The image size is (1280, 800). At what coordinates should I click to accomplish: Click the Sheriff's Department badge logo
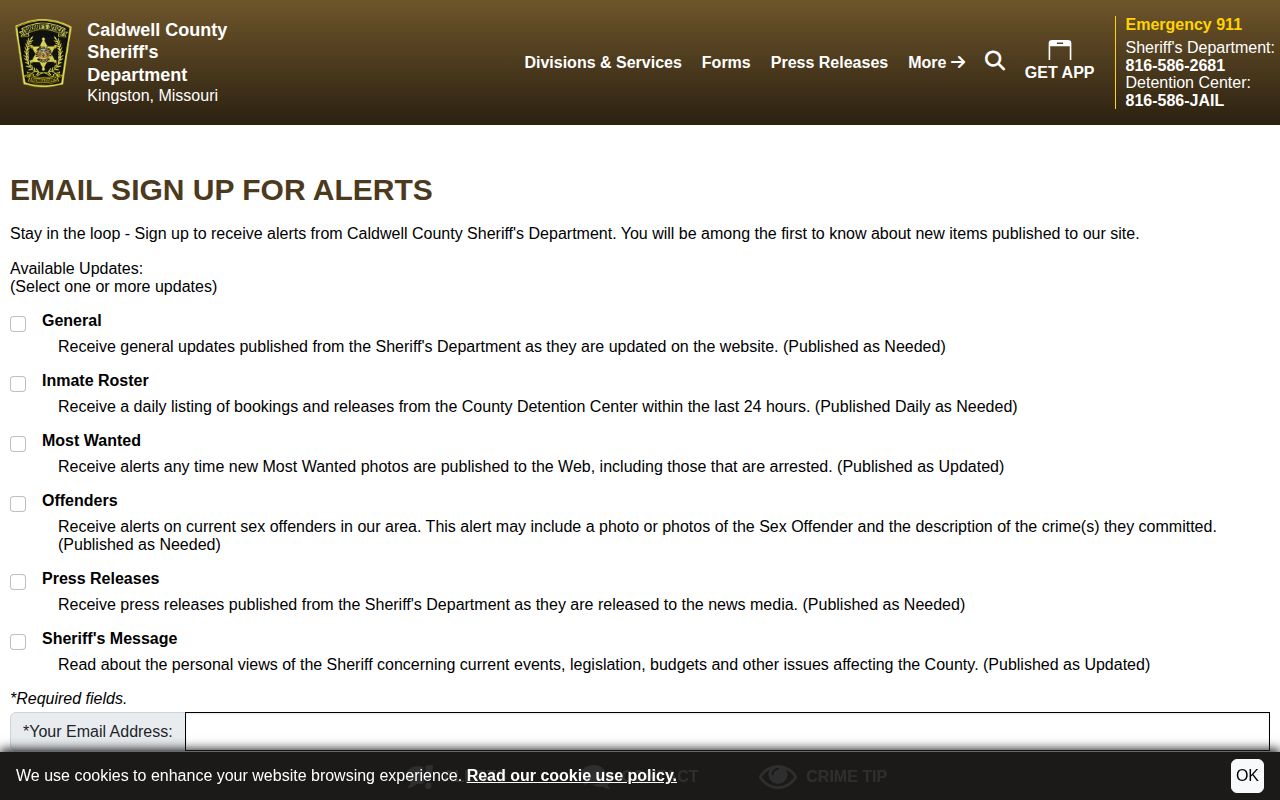coord(43,53)
